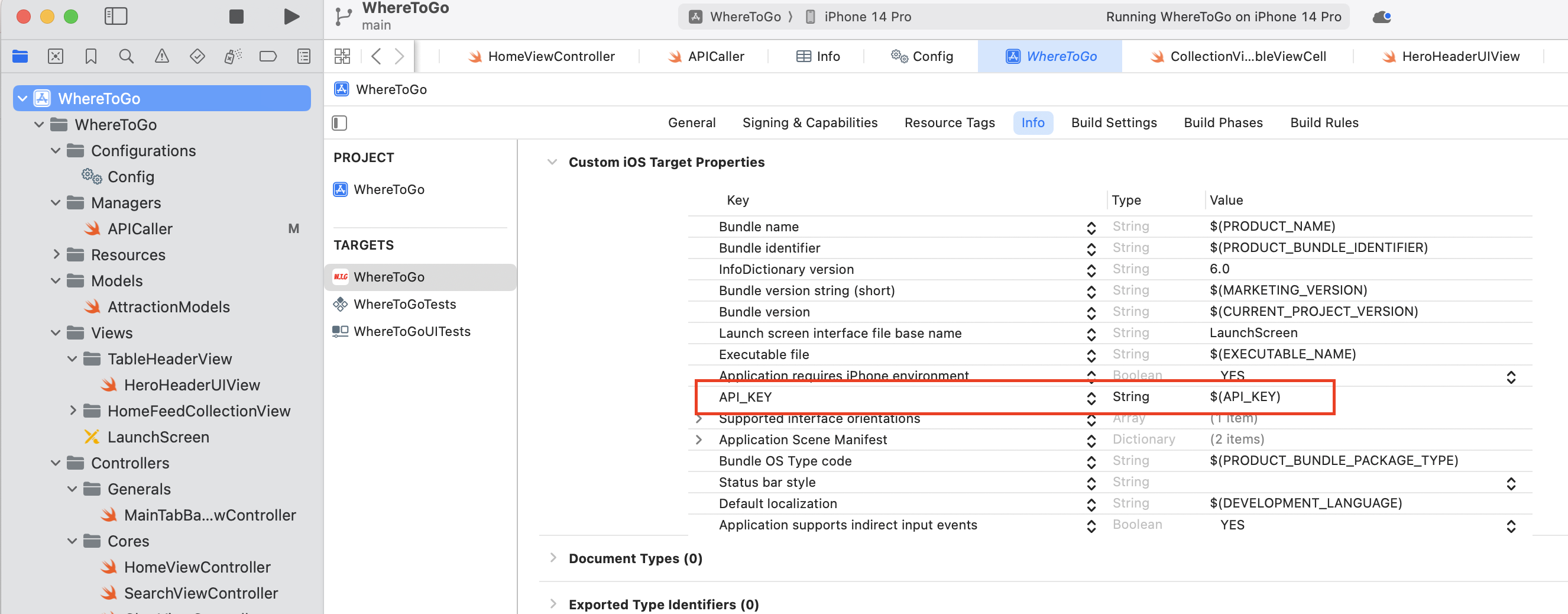This screenshot has width=1568, height=614.
Task: Open Build Phases tab
Action: click(1223, 123)
